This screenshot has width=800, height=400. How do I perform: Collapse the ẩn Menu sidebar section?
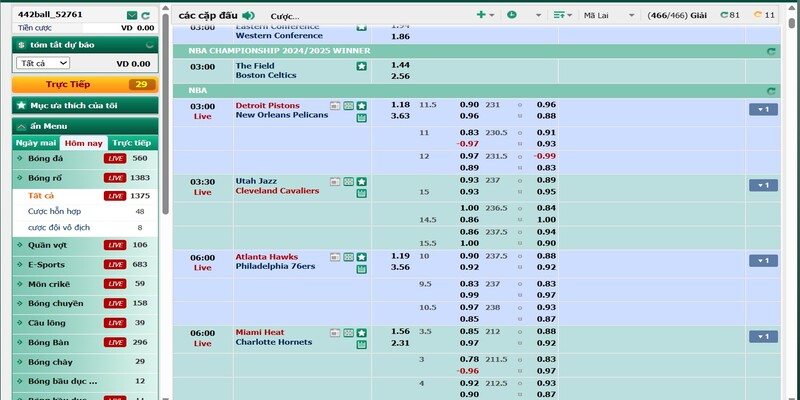pyautogui.click(x=85, y=126)
